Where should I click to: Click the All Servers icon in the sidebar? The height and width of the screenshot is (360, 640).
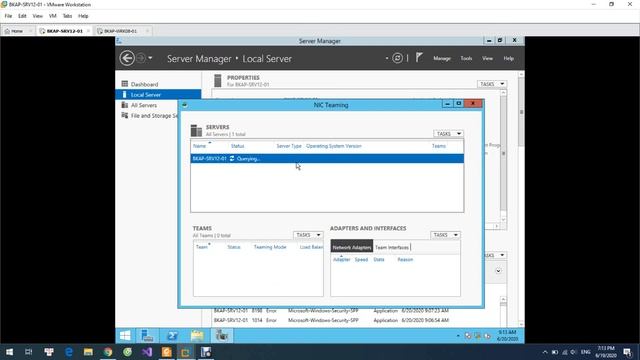124,105
